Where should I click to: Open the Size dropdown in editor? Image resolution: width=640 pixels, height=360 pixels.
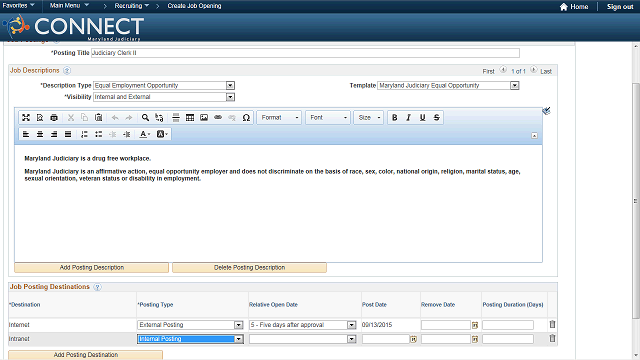(x=369, y=118)
